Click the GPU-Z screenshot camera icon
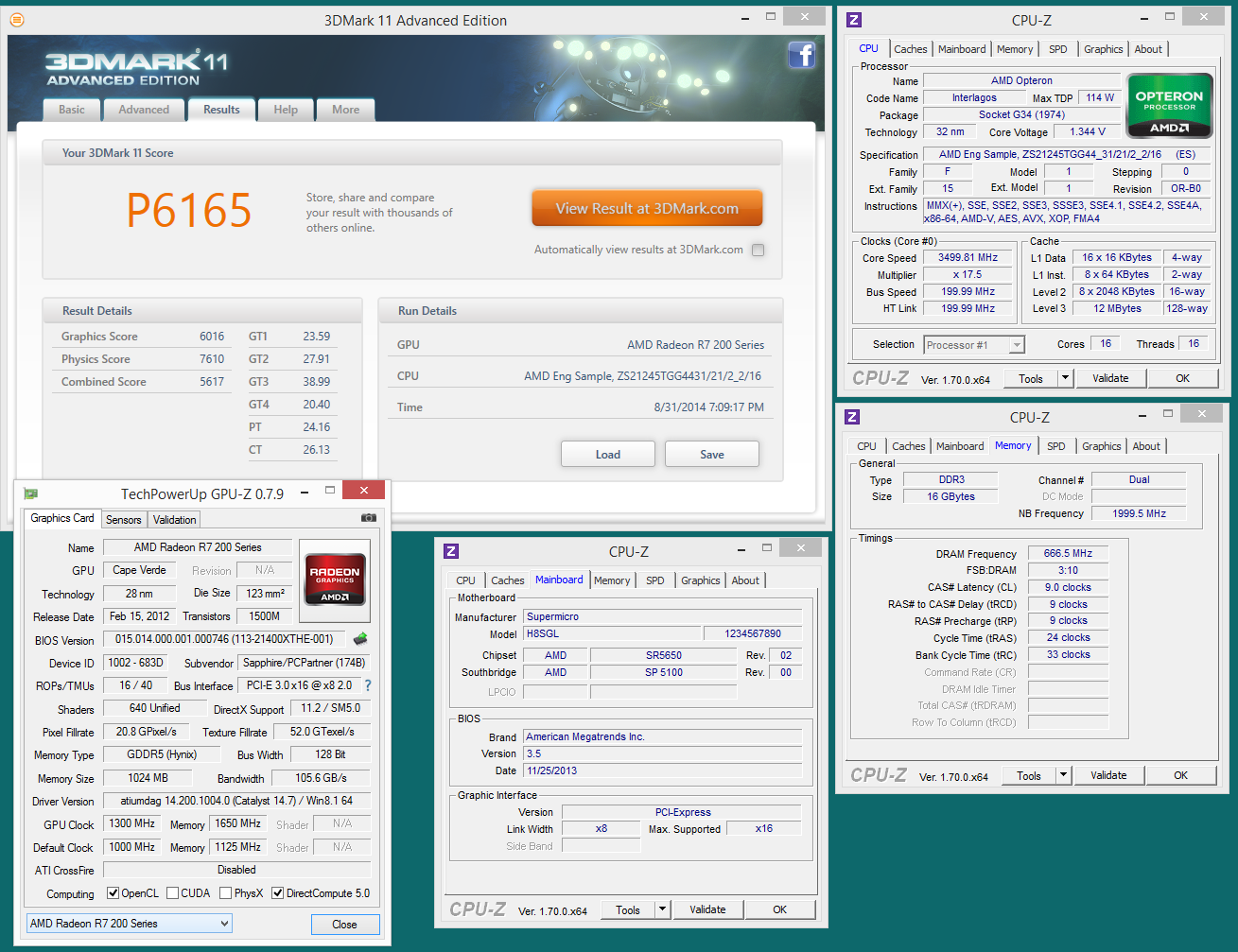1238x952 pixels. (x=369, y=518)
